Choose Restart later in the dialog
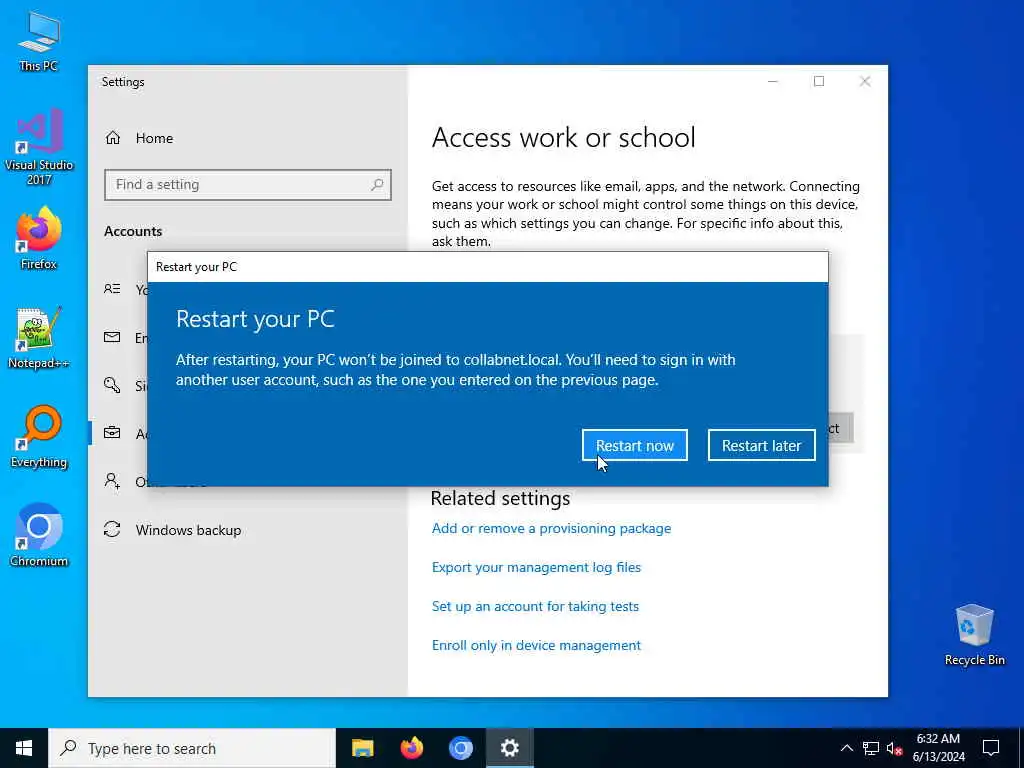Image resolution: width=1024 pixels, height=768 pixels. coord(761,445)
